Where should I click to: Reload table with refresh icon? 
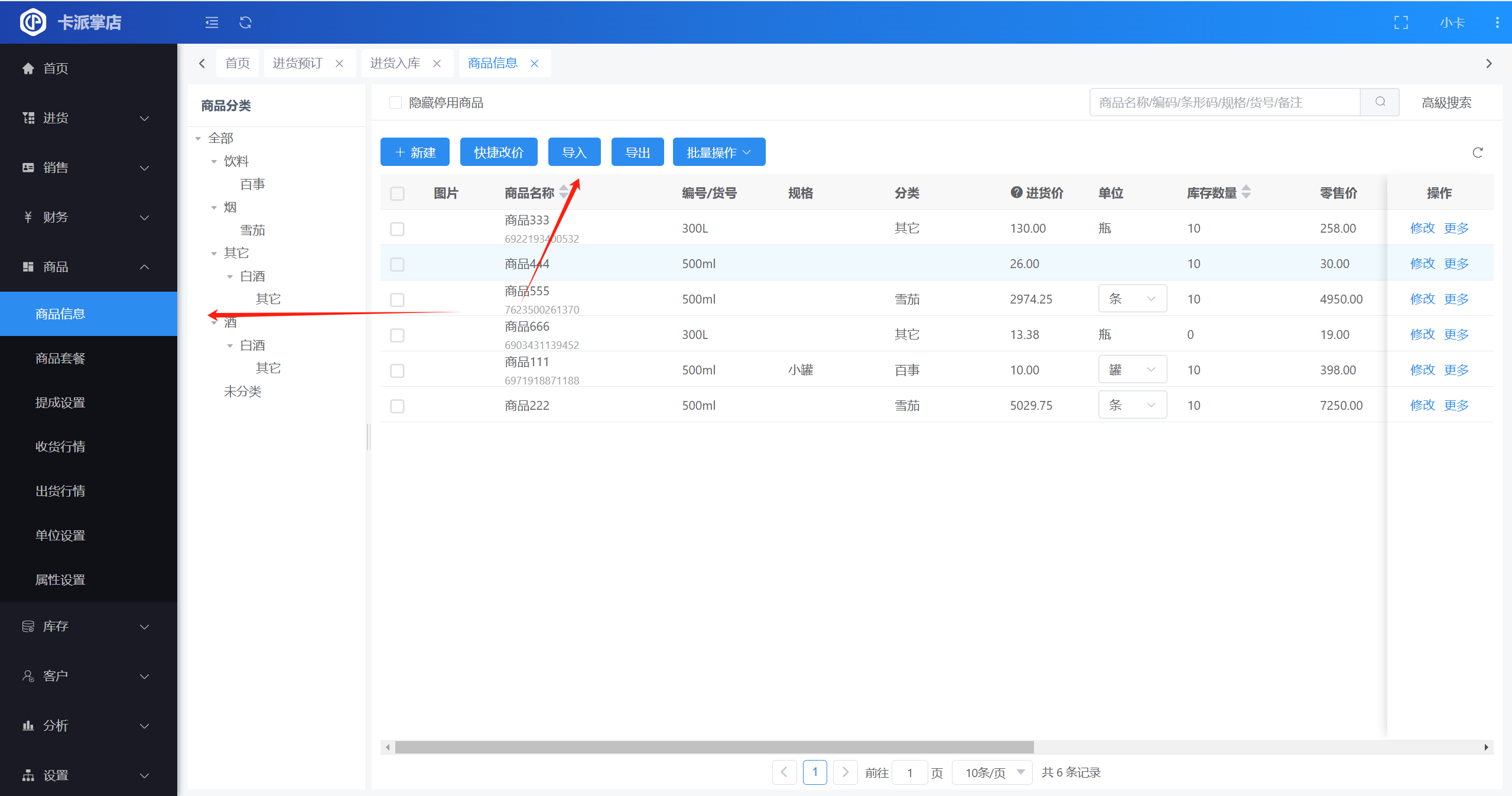pos(1477,153)
